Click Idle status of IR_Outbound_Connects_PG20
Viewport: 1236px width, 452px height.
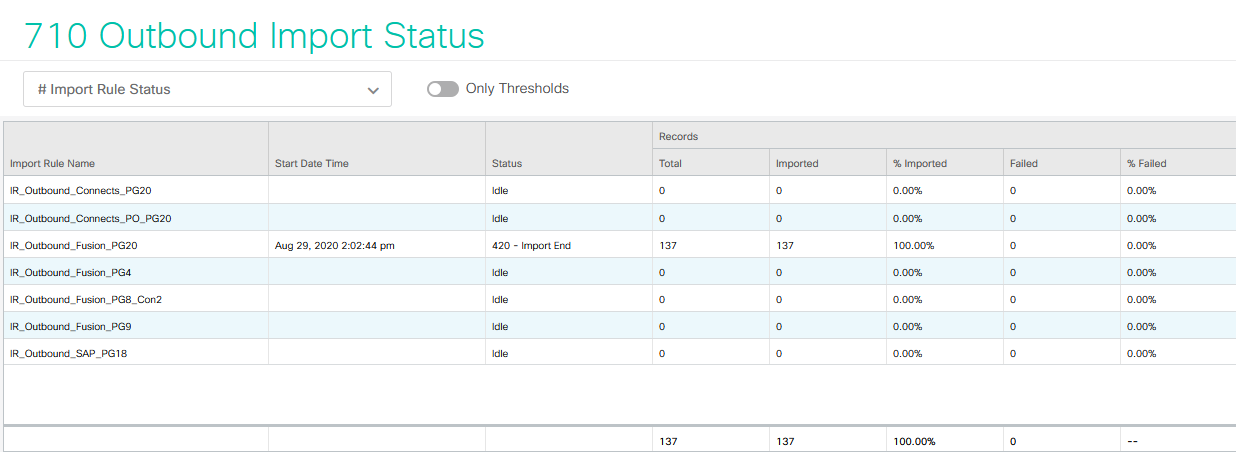tap(500, 190)
